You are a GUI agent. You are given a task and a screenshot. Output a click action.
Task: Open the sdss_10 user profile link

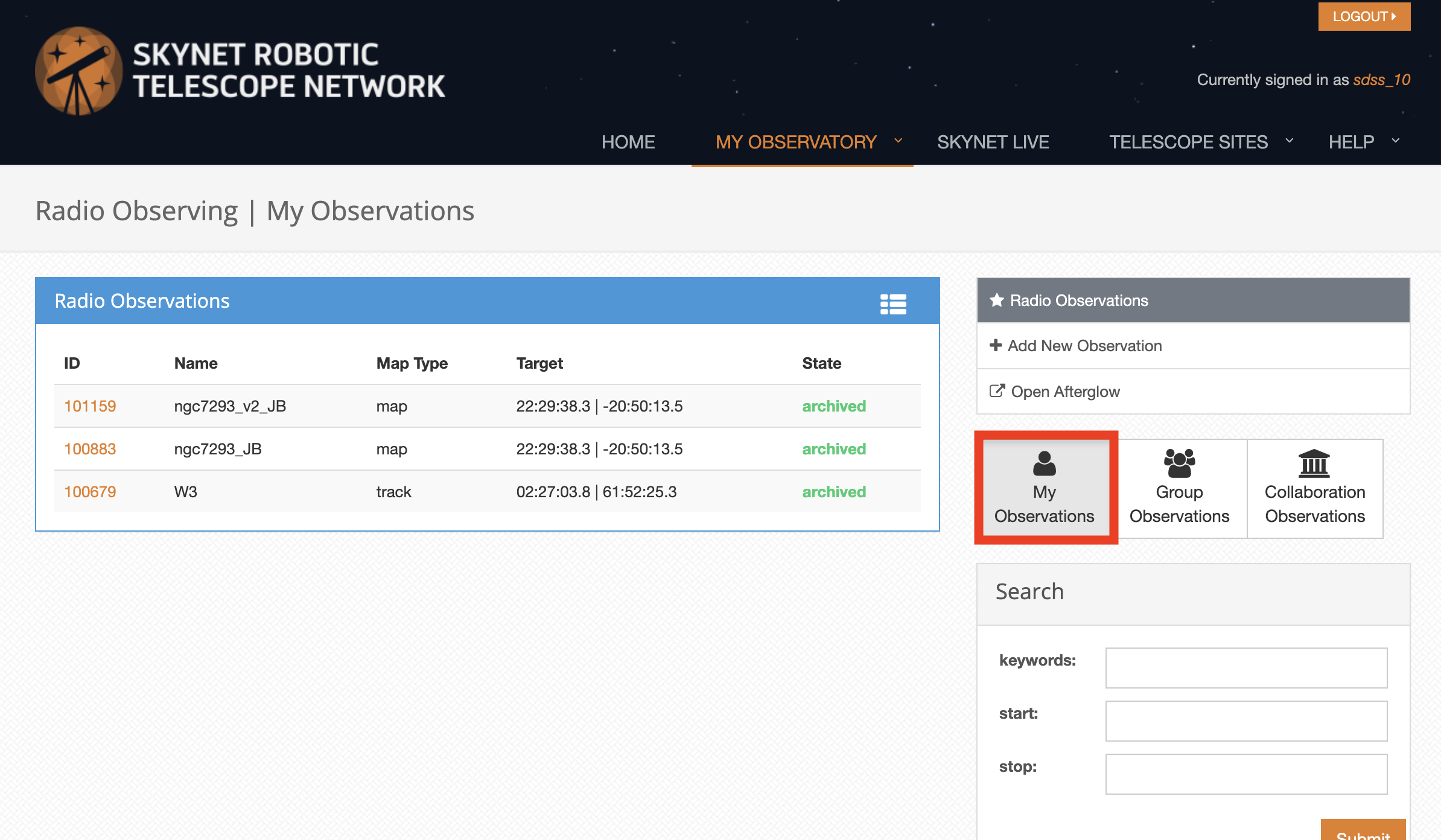click(x=1382, y=80)
